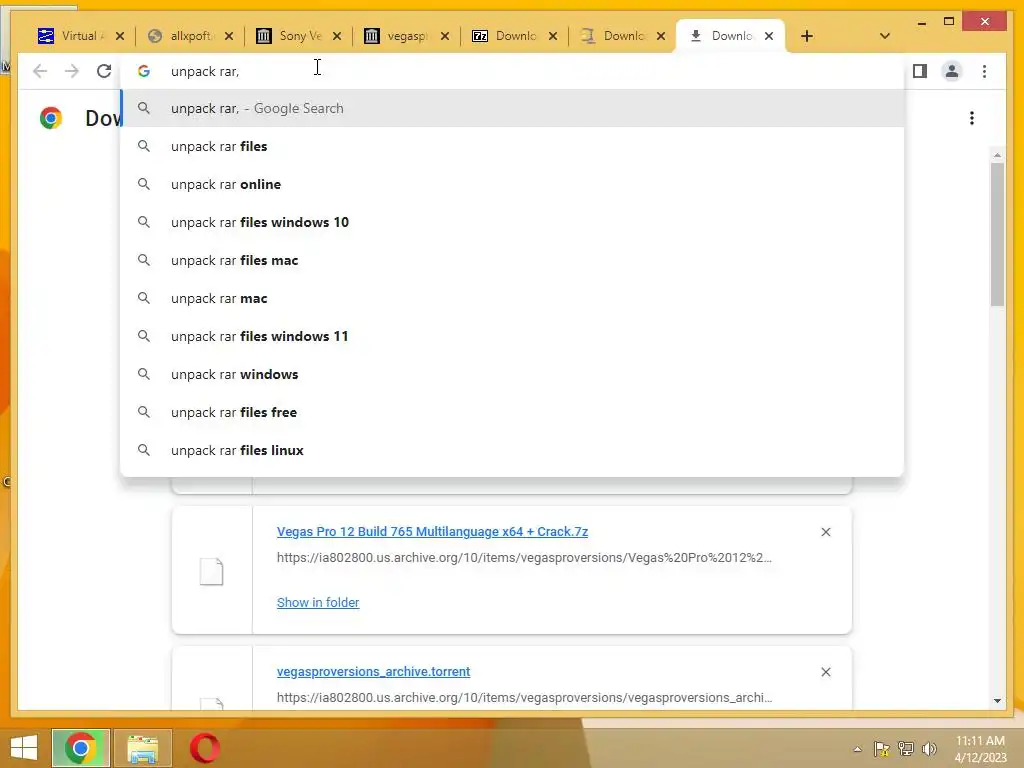The image size is (1024, 768).
Task: Select suggestion 'unpack rar mac'
Action: (x=513, y=298)
